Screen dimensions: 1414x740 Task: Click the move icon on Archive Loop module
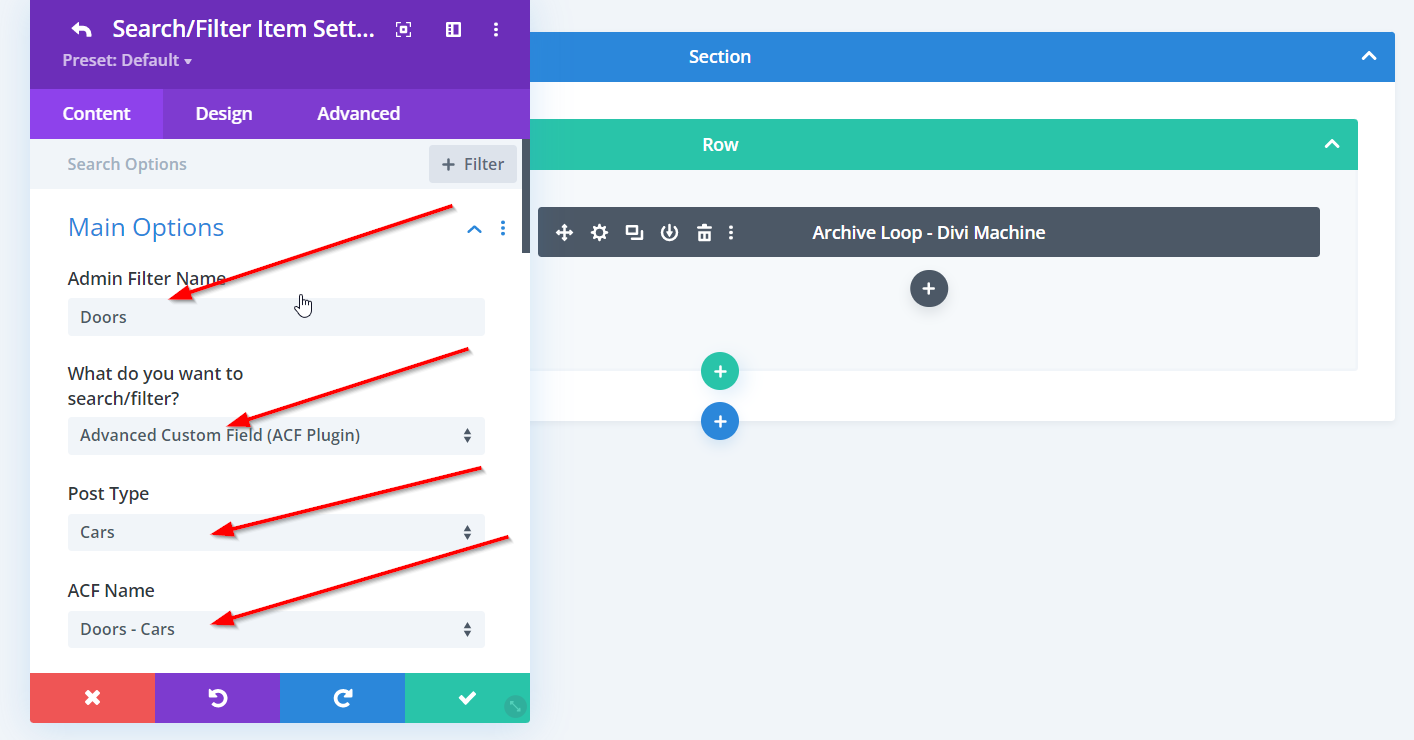(x=564, y=233)
